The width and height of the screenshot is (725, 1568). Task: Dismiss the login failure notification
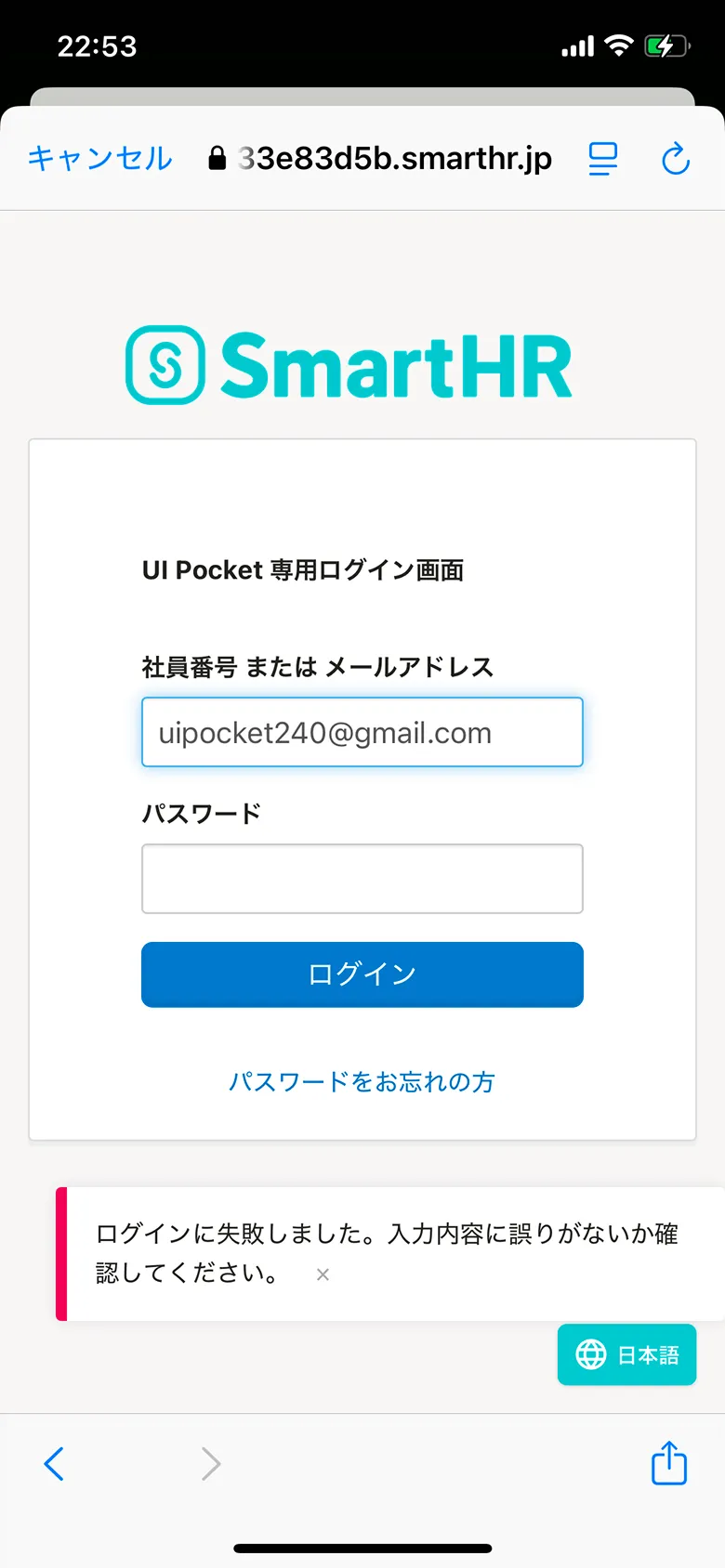pos(322,1274)
